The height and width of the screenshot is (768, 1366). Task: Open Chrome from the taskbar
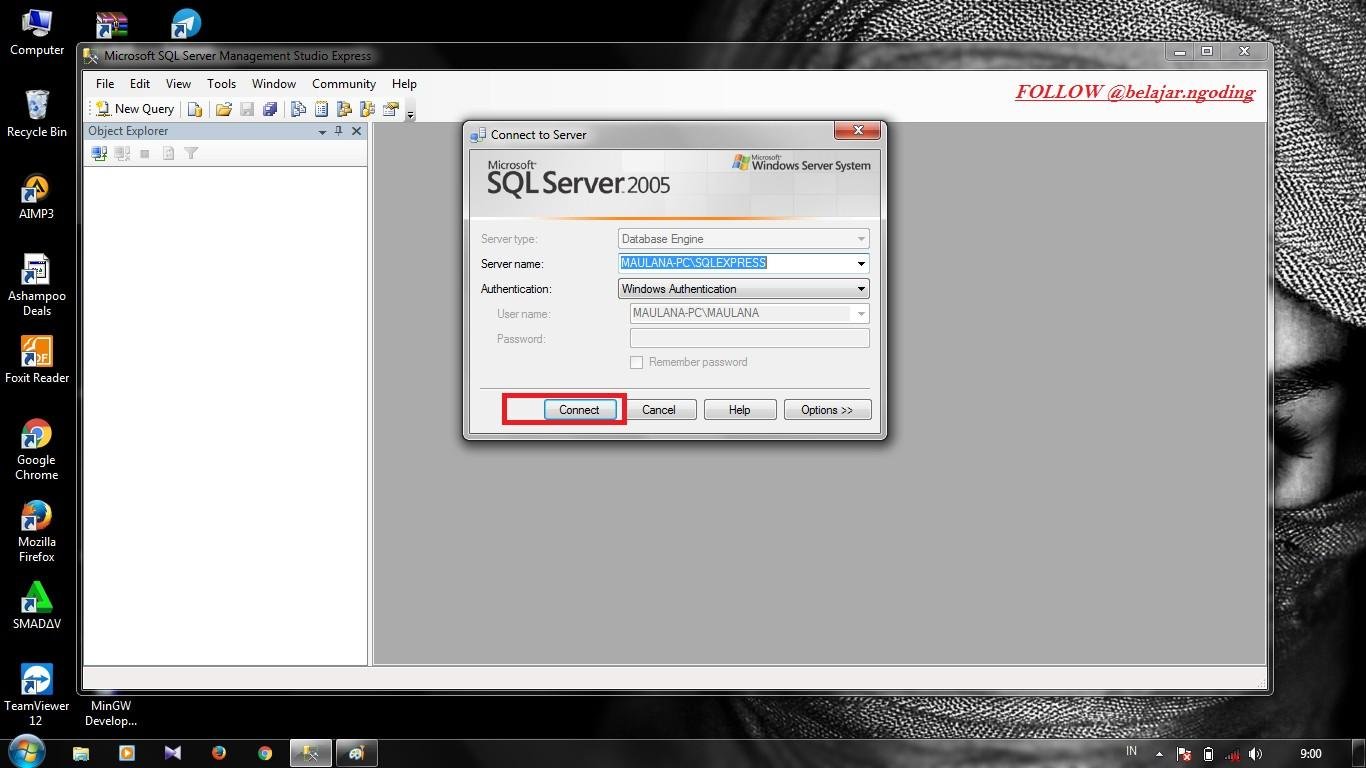pos(265,753)
